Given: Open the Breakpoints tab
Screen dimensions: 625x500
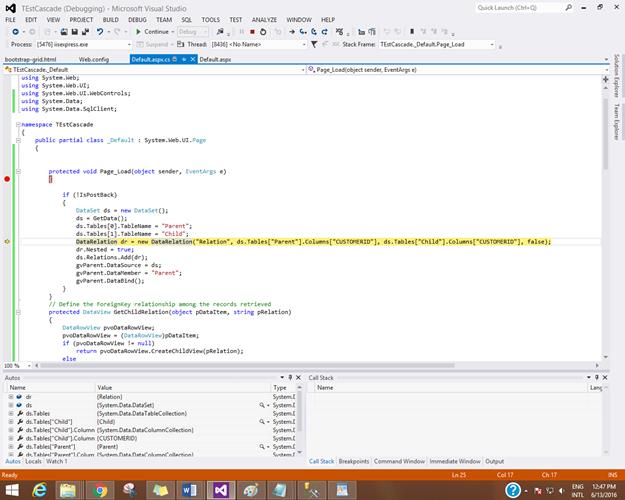Looking at the screenshot, I should tap(354, 461).
